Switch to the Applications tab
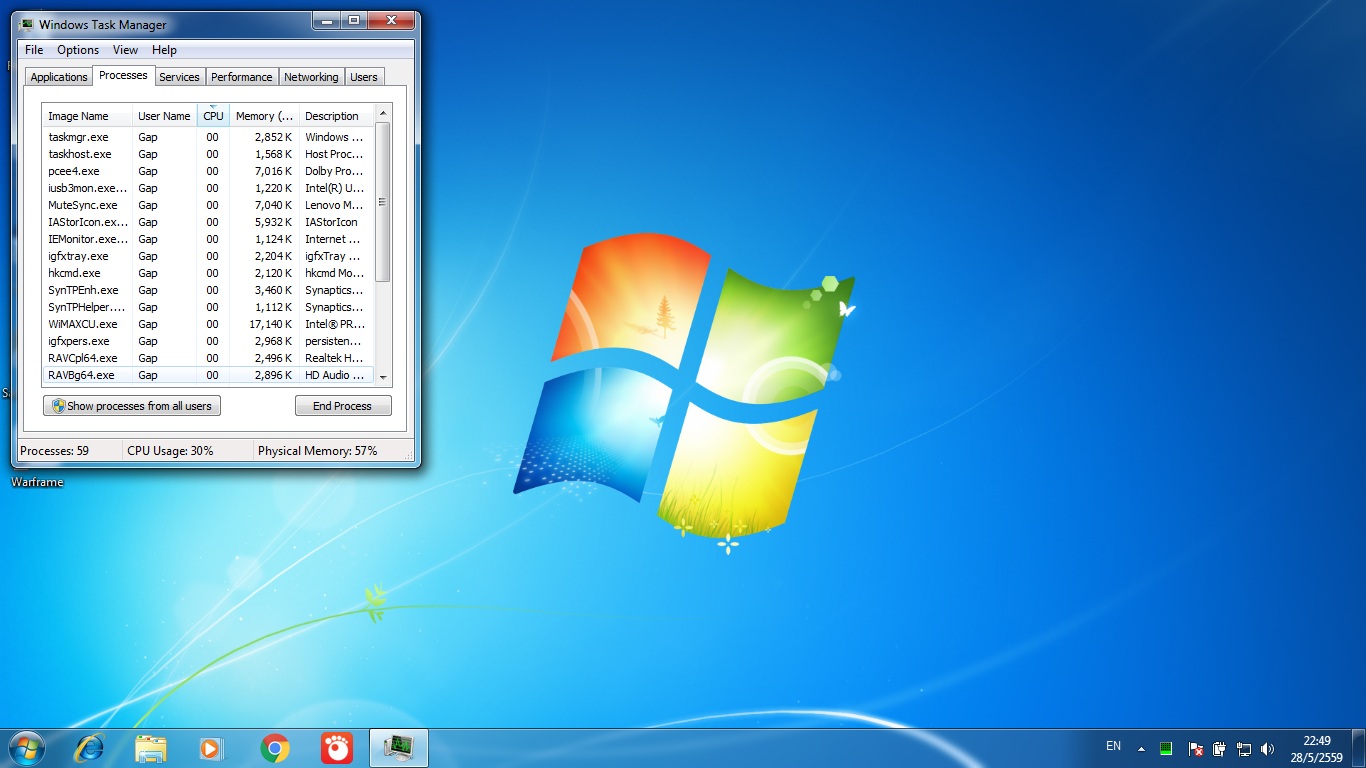 [59, 77]
